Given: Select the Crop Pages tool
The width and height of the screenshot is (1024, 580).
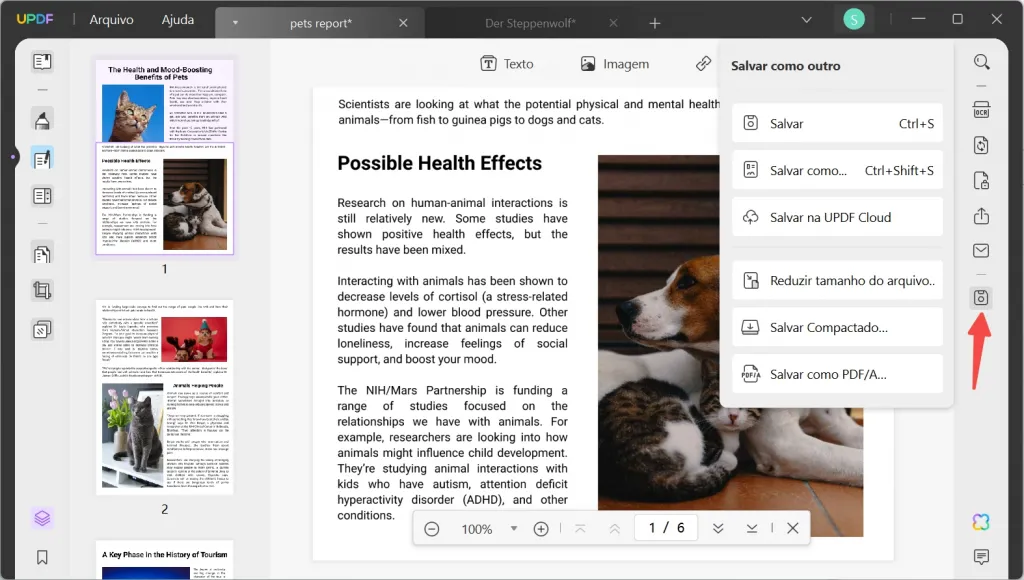Looking at the screenshot, I should pyautogui.click(x=41, y=290).
